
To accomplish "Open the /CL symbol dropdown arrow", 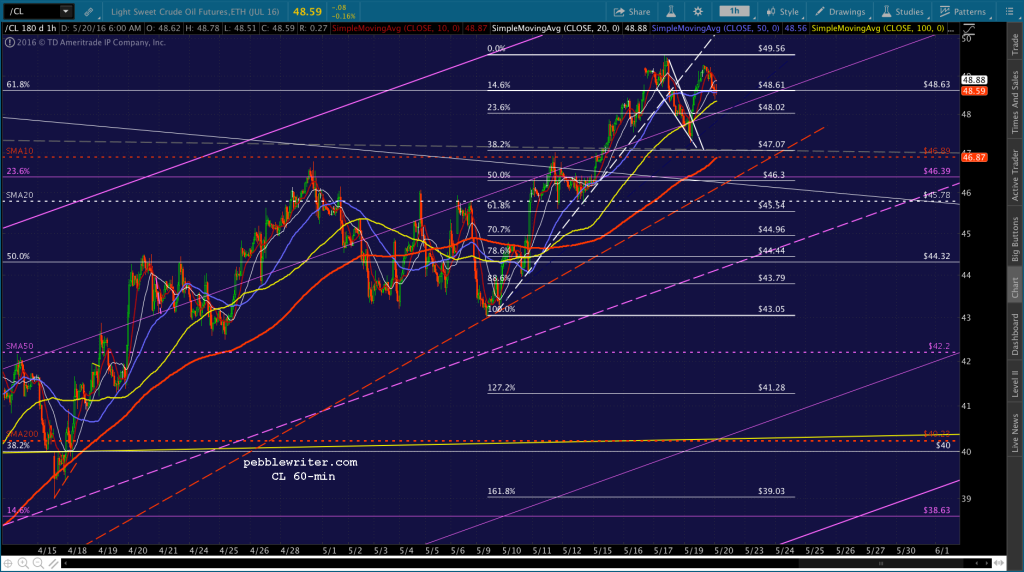I will point(65,11).
